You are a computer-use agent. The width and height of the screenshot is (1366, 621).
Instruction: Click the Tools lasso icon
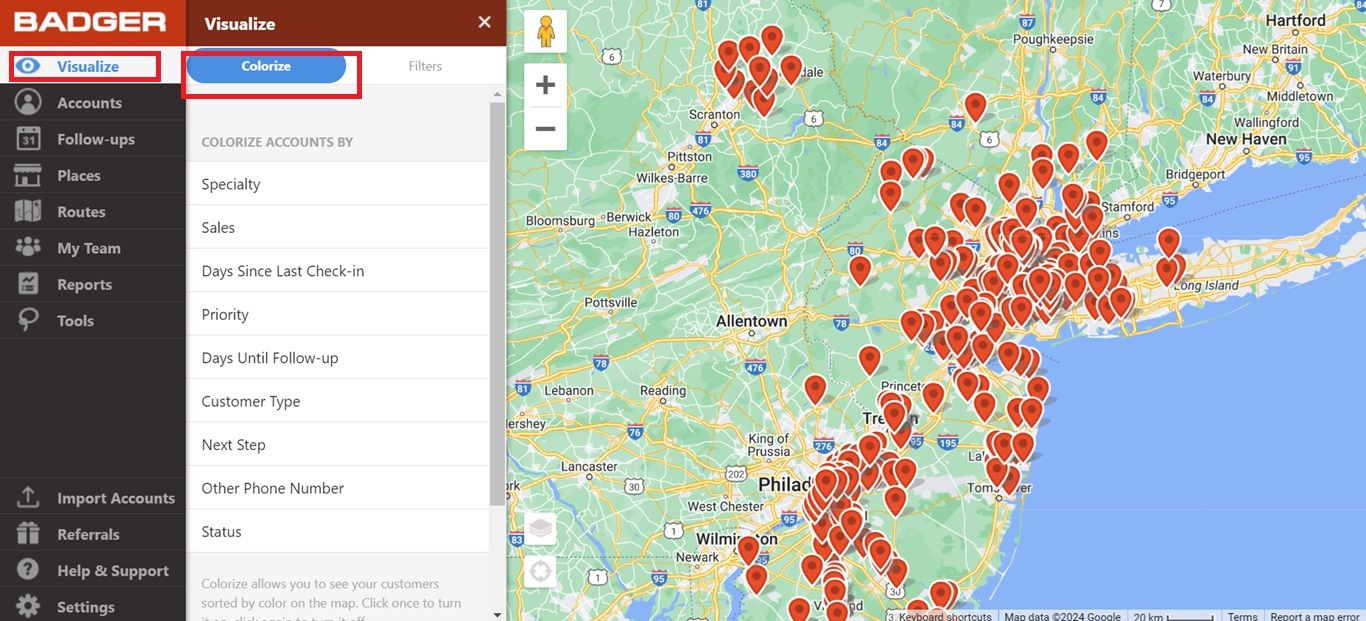(x=28, y=320)
